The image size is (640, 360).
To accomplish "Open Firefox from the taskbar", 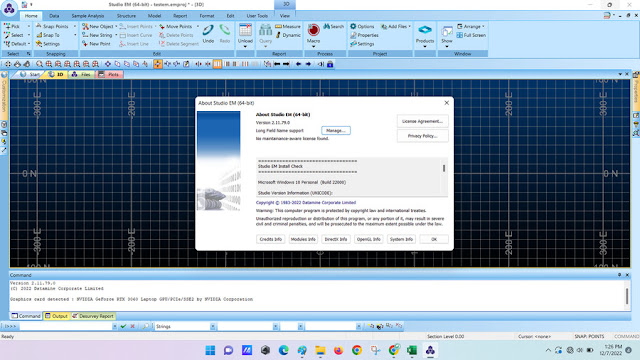I will tap(338, 350).
